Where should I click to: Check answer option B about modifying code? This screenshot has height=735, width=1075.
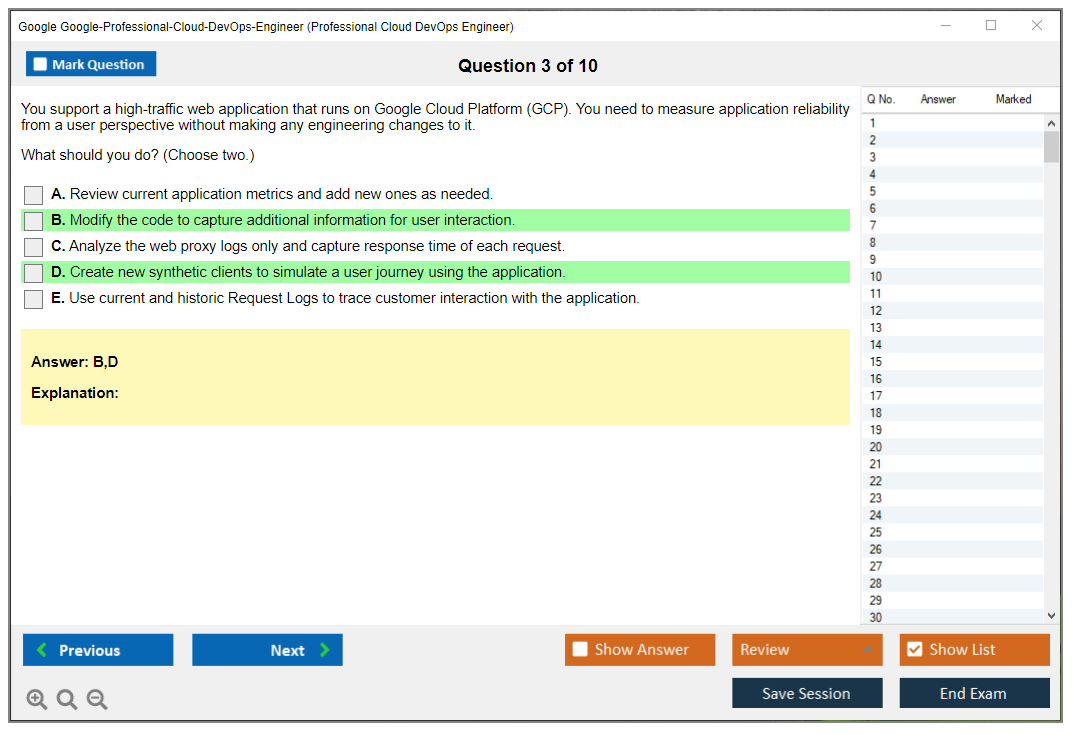click(34, 221)
